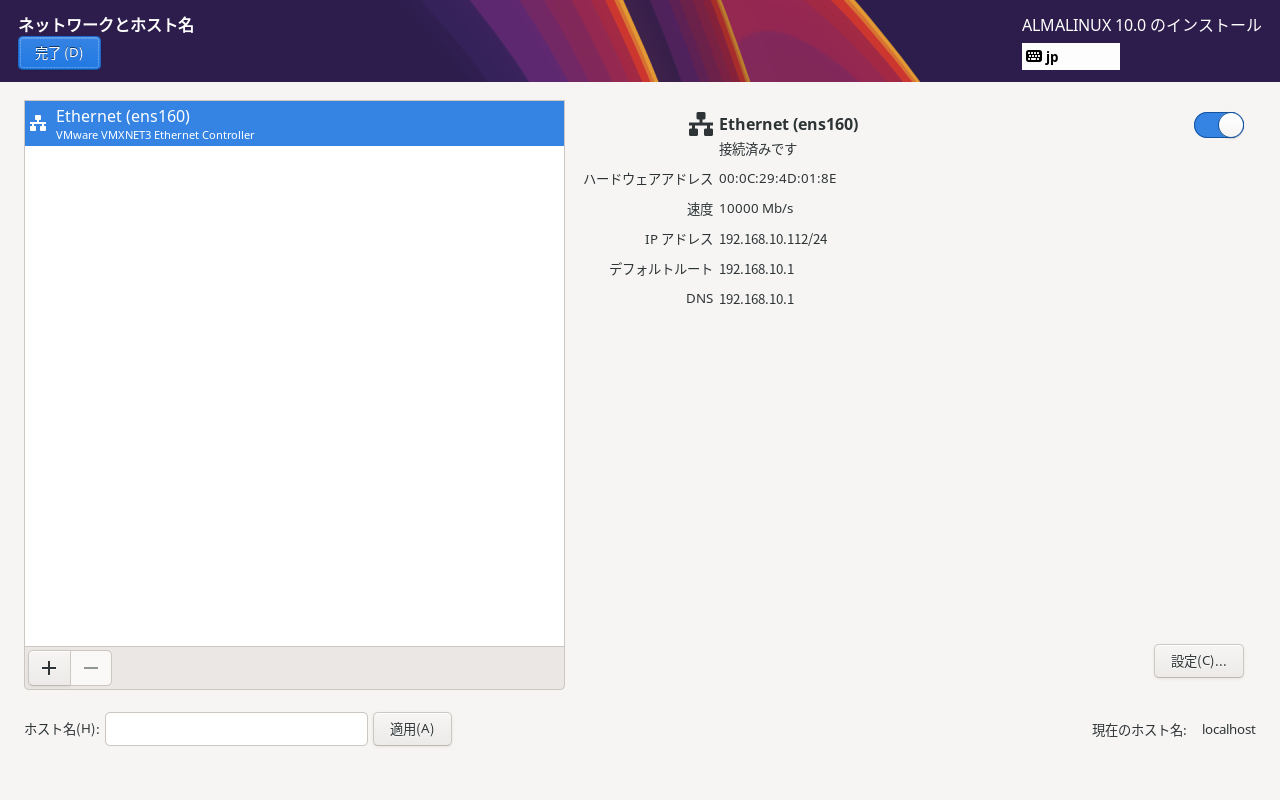
Task: Click the デフォルトルート label in details
Action: [661, 269]
